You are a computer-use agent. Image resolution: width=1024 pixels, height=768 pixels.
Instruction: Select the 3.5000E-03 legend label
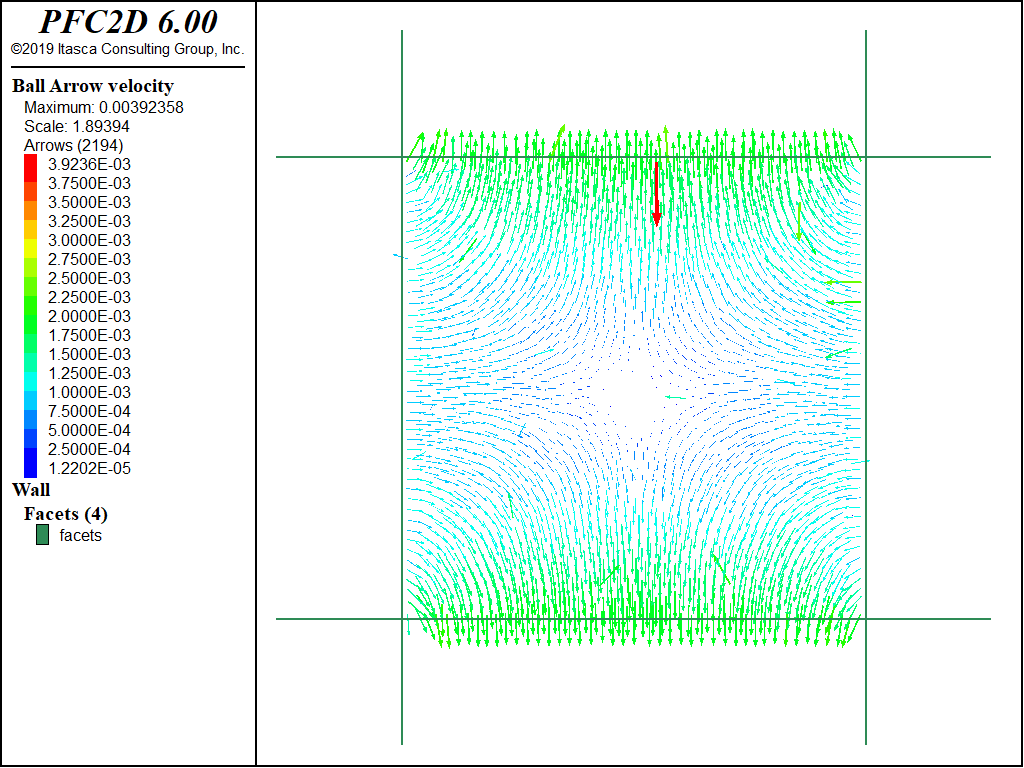(89, 202)
